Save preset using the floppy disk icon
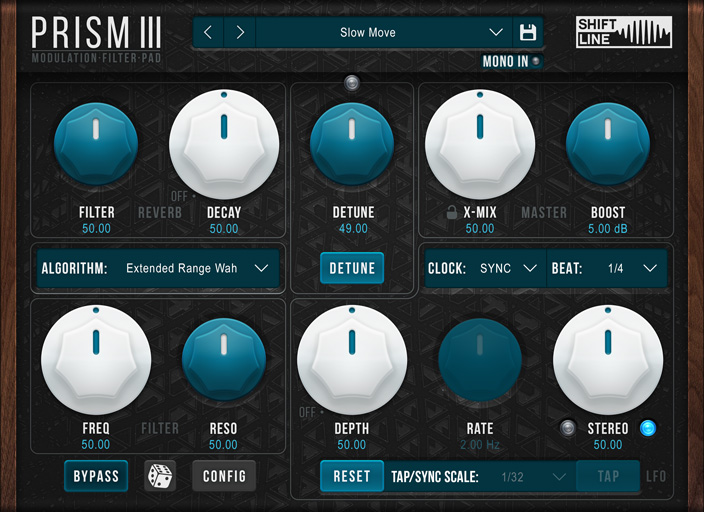This screenshot has width=704, height=512. click(x=528, y=32)
